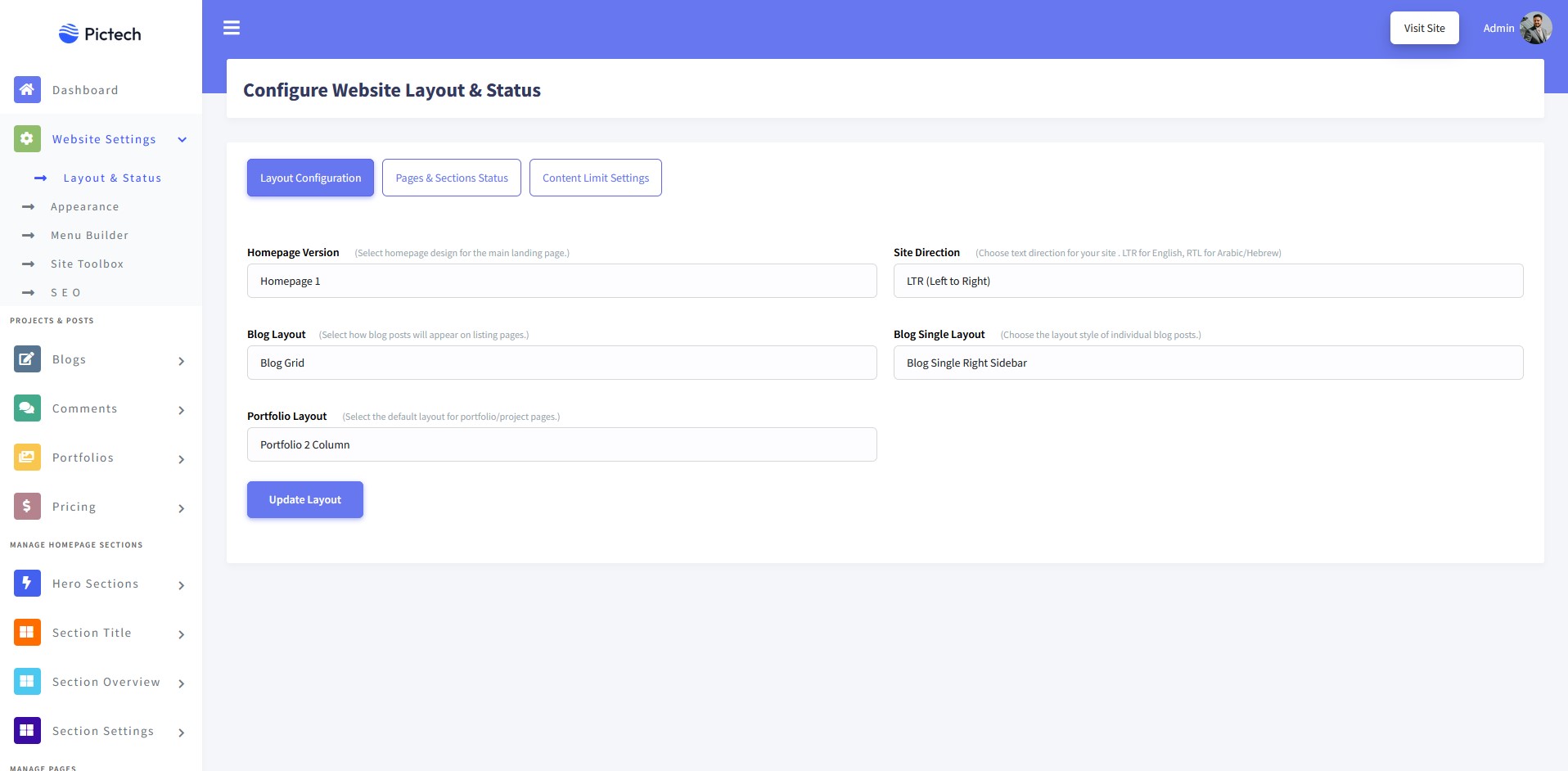This screenshot has height=771, width=1568.
Task: Click the Pricing dollar icon
Action: (x=27, y=506)
